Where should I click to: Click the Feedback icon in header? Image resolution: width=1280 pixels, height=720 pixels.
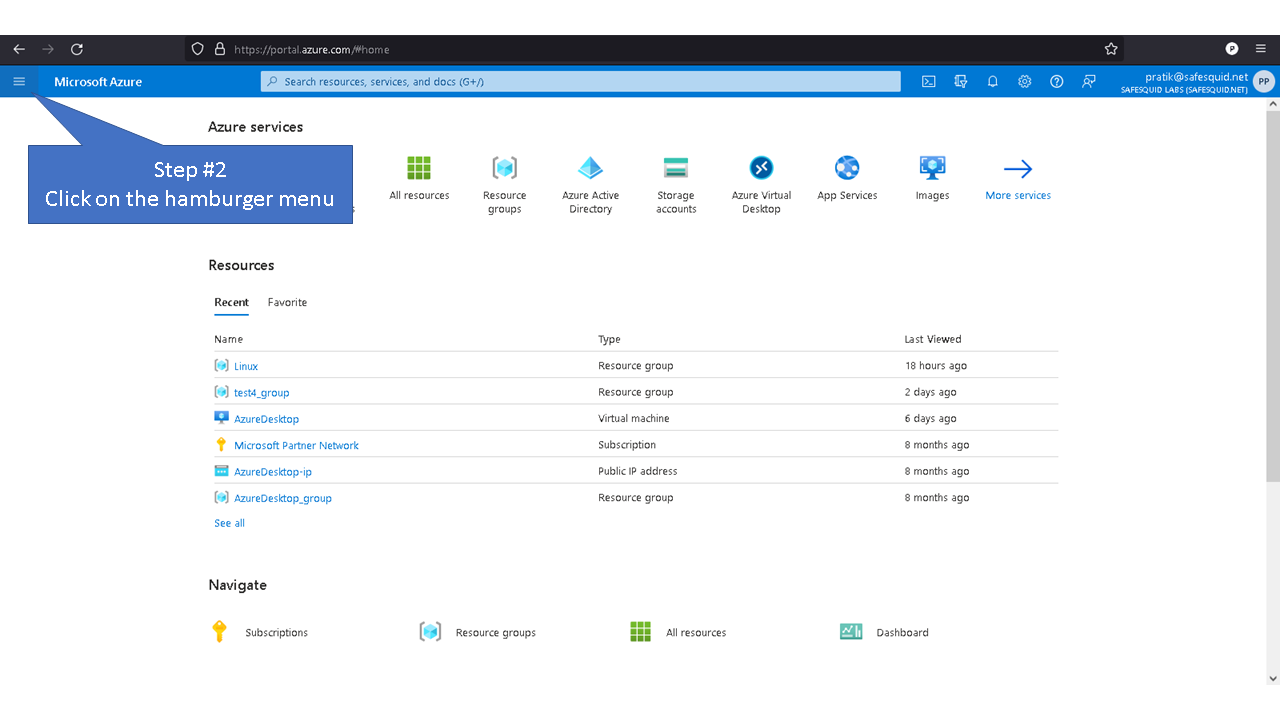click(1088, 82)
